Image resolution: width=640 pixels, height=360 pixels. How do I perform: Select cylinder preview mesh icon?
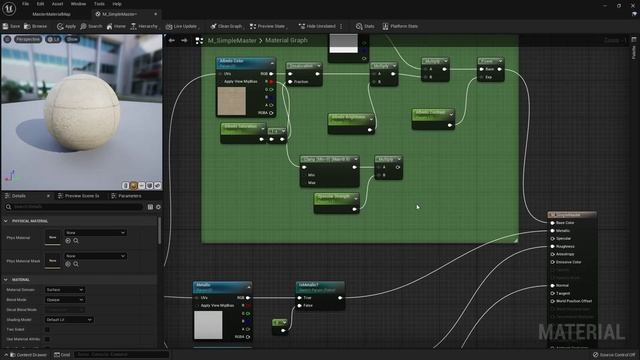[x=126, y=186]
